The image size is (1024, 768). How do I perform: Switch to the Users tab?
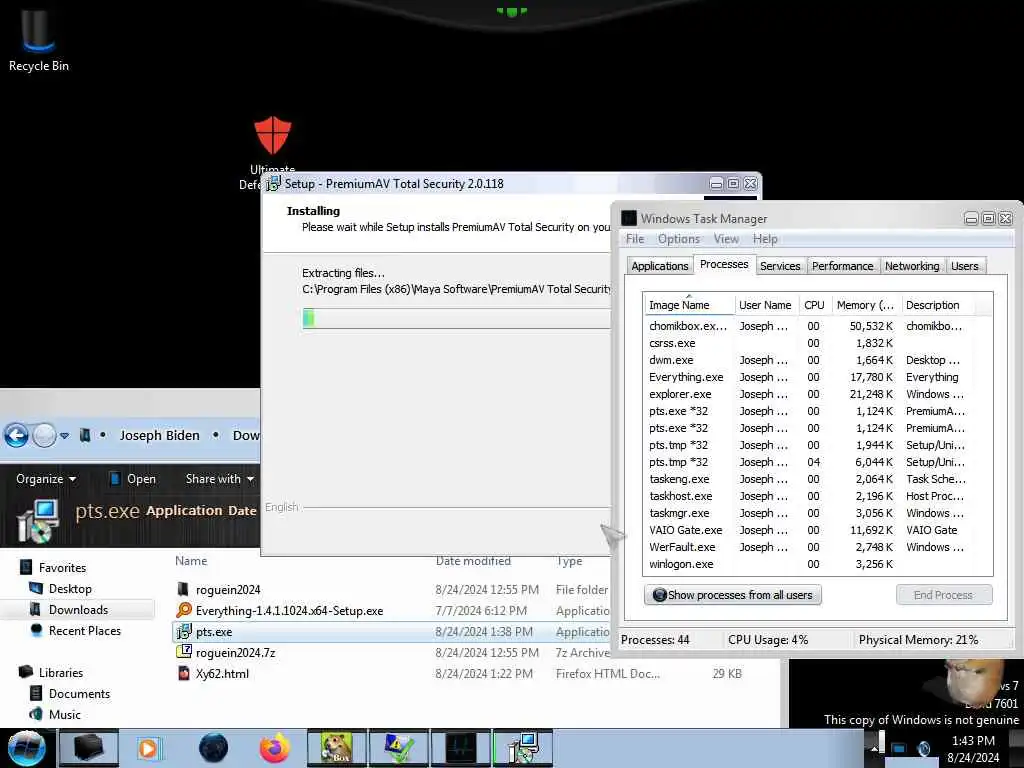(x=965, y=266)
